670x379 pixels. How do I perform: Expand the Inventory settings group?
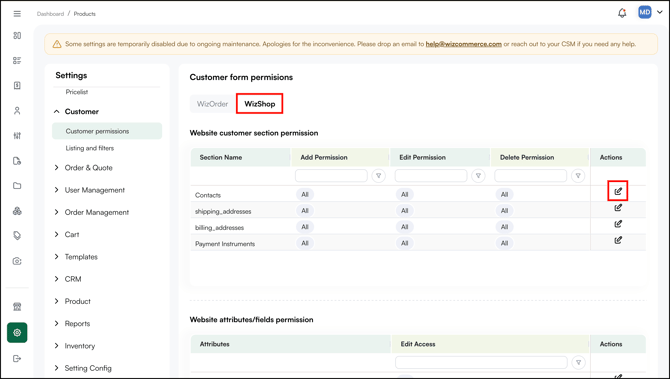(x=56, y=346)
